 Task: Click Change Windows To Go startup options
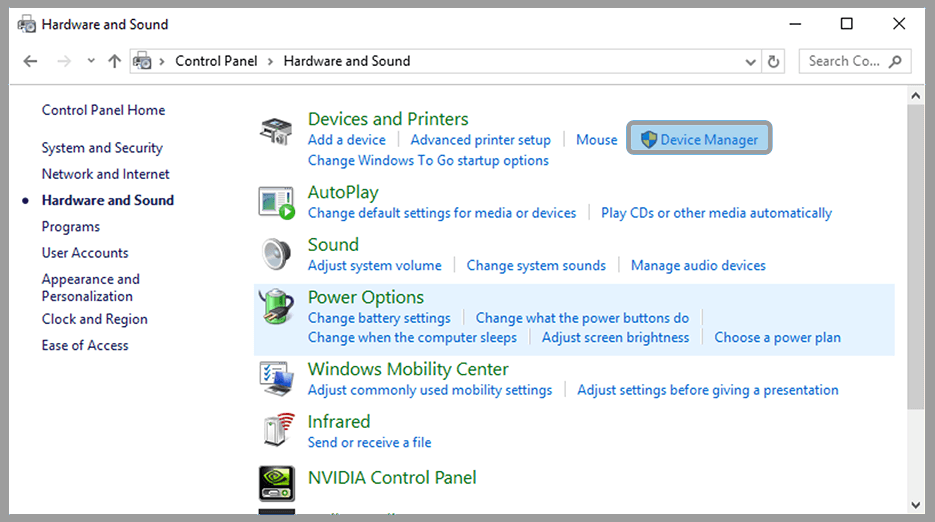pos(428,160)
